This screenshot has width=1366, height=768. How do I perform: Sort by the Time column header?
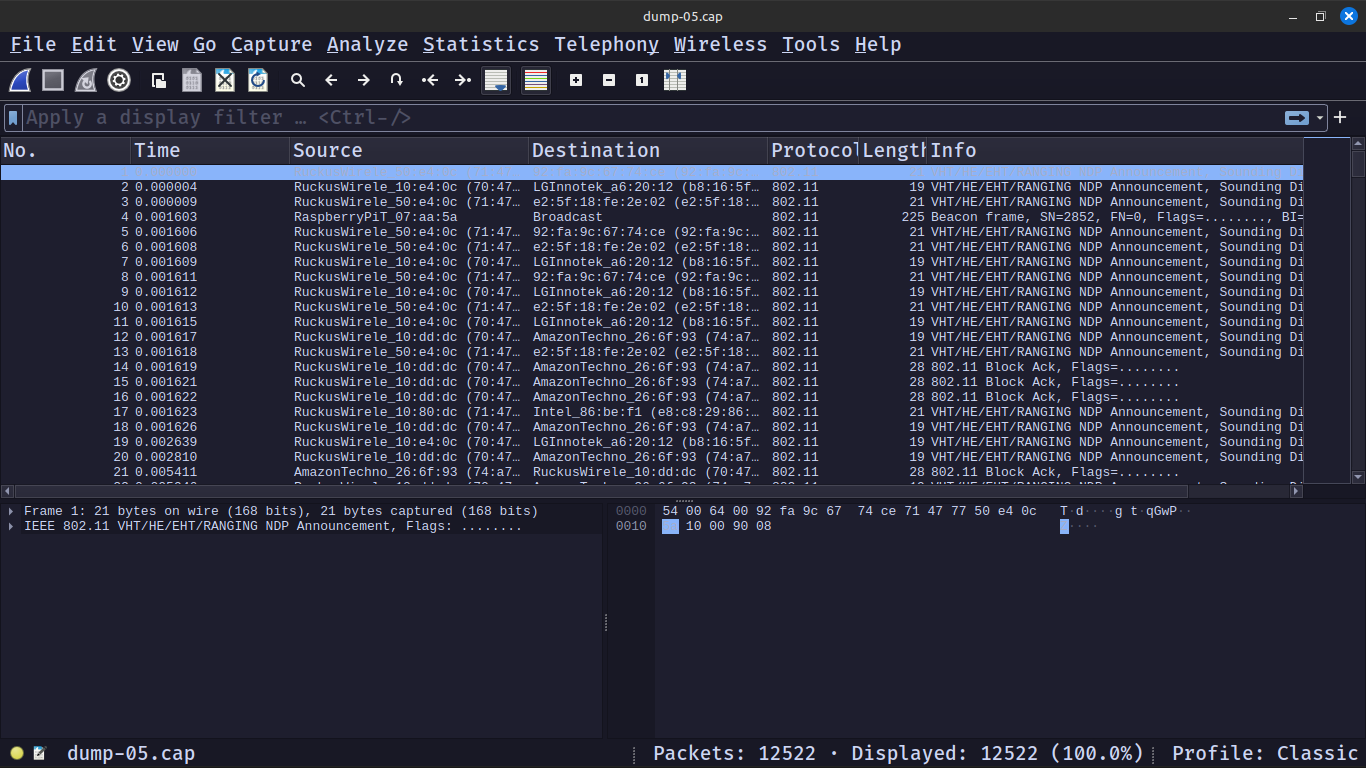(x=211, y=151)
